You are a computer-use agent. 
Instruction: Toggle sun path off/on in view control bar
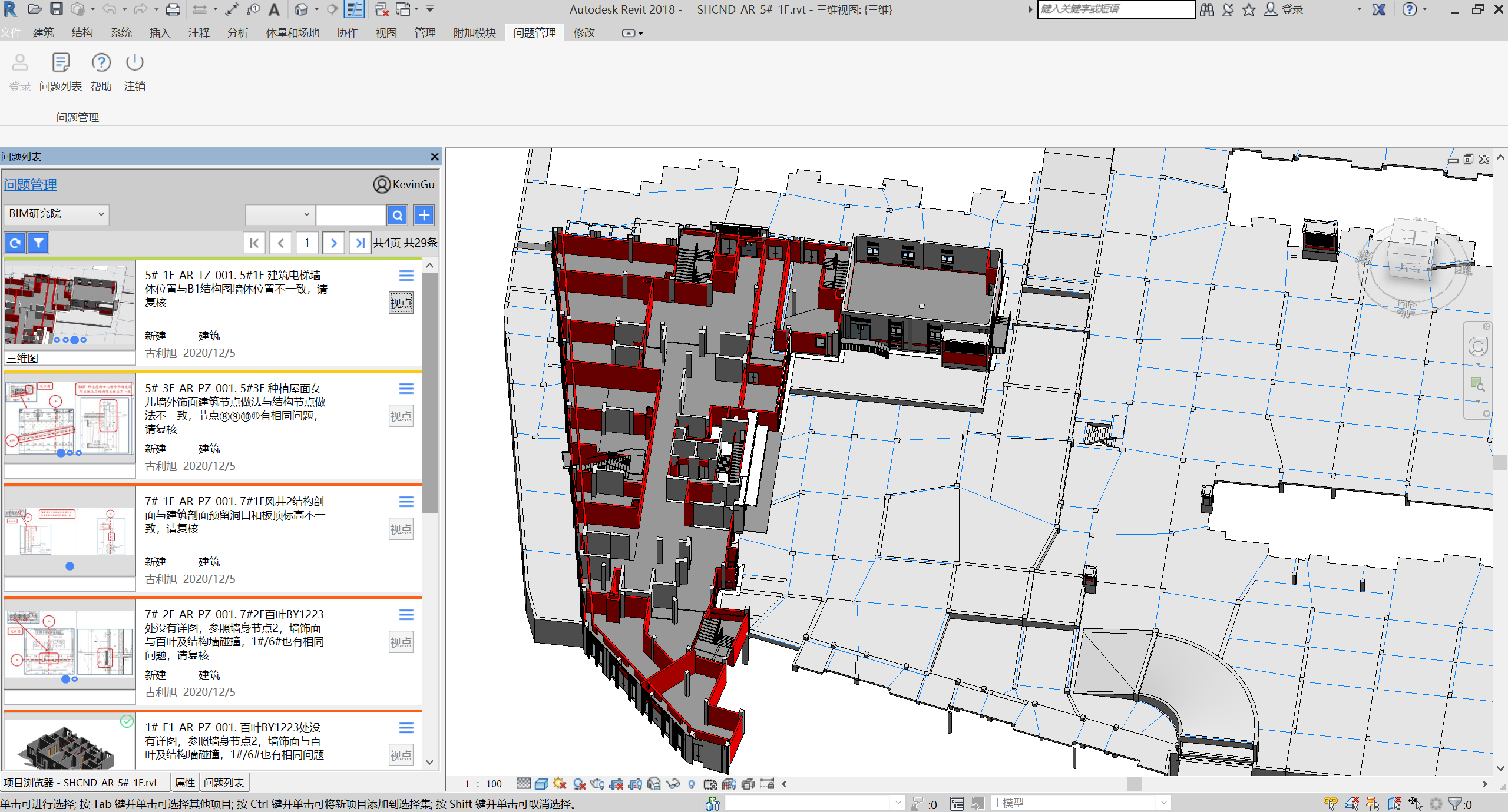[560, 784]
